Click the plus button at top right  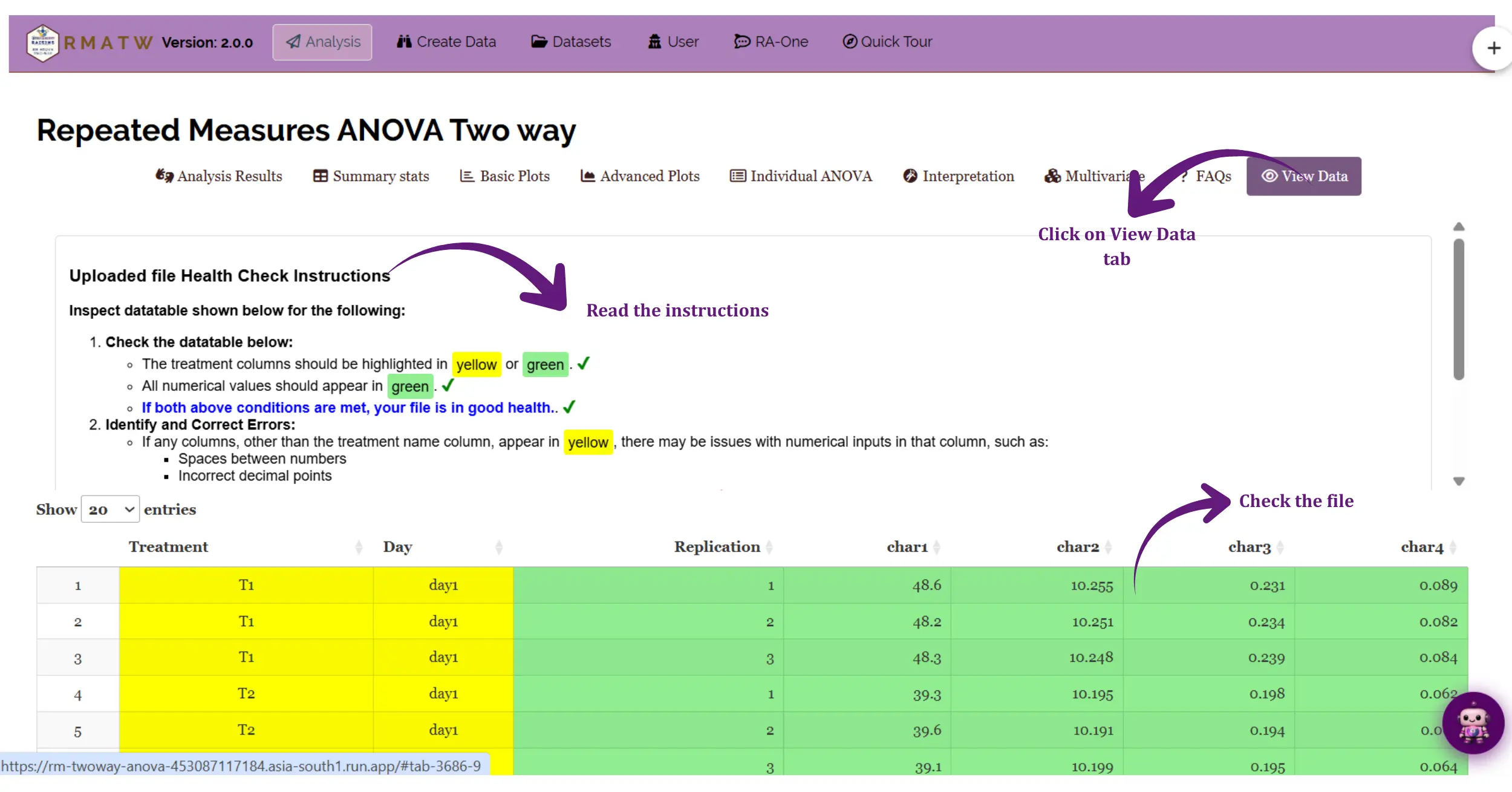pyautogui.click(x=1493, y=48)
